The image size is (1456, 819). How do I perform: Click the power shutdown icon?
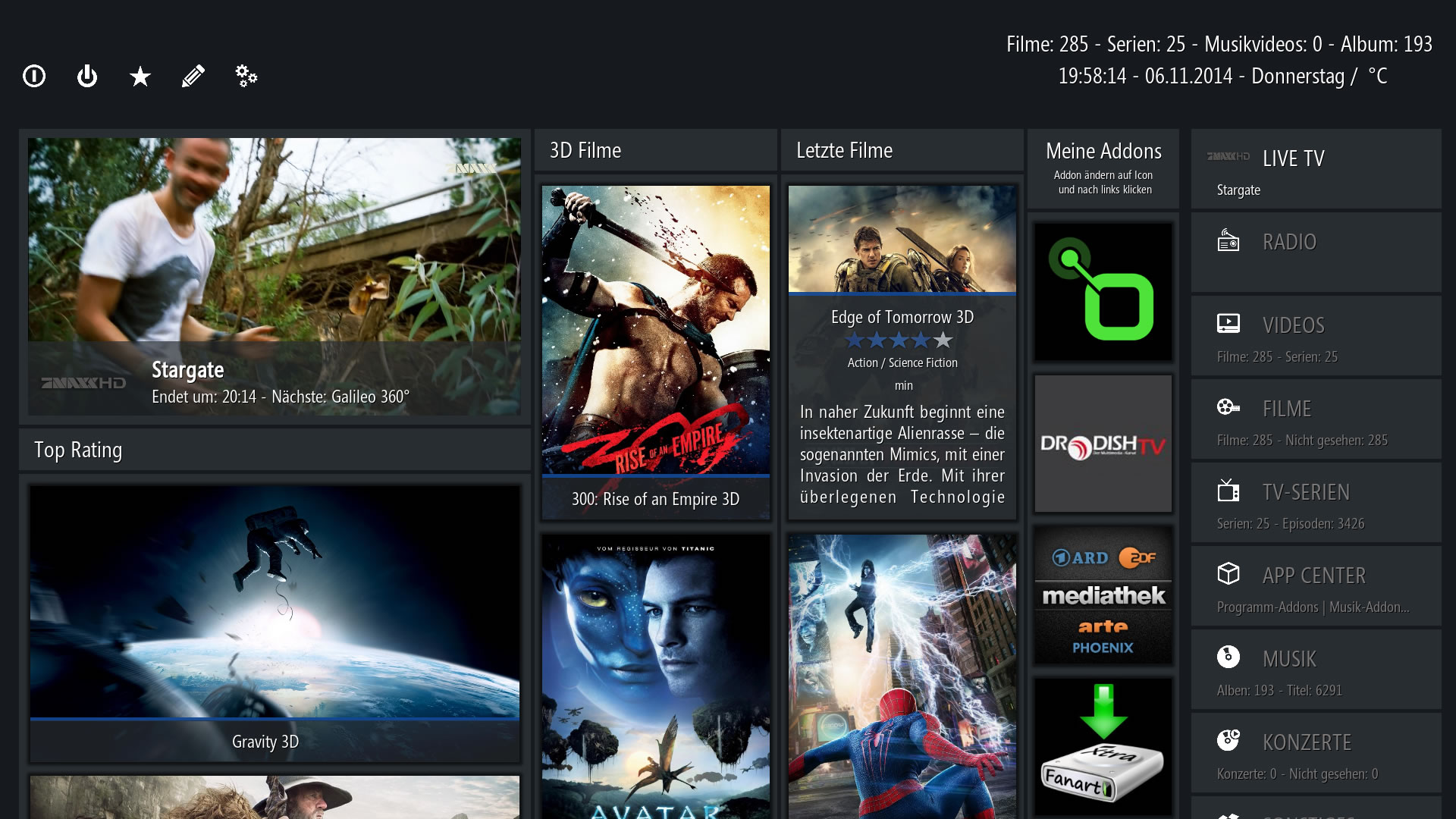(x=87, y=76)
